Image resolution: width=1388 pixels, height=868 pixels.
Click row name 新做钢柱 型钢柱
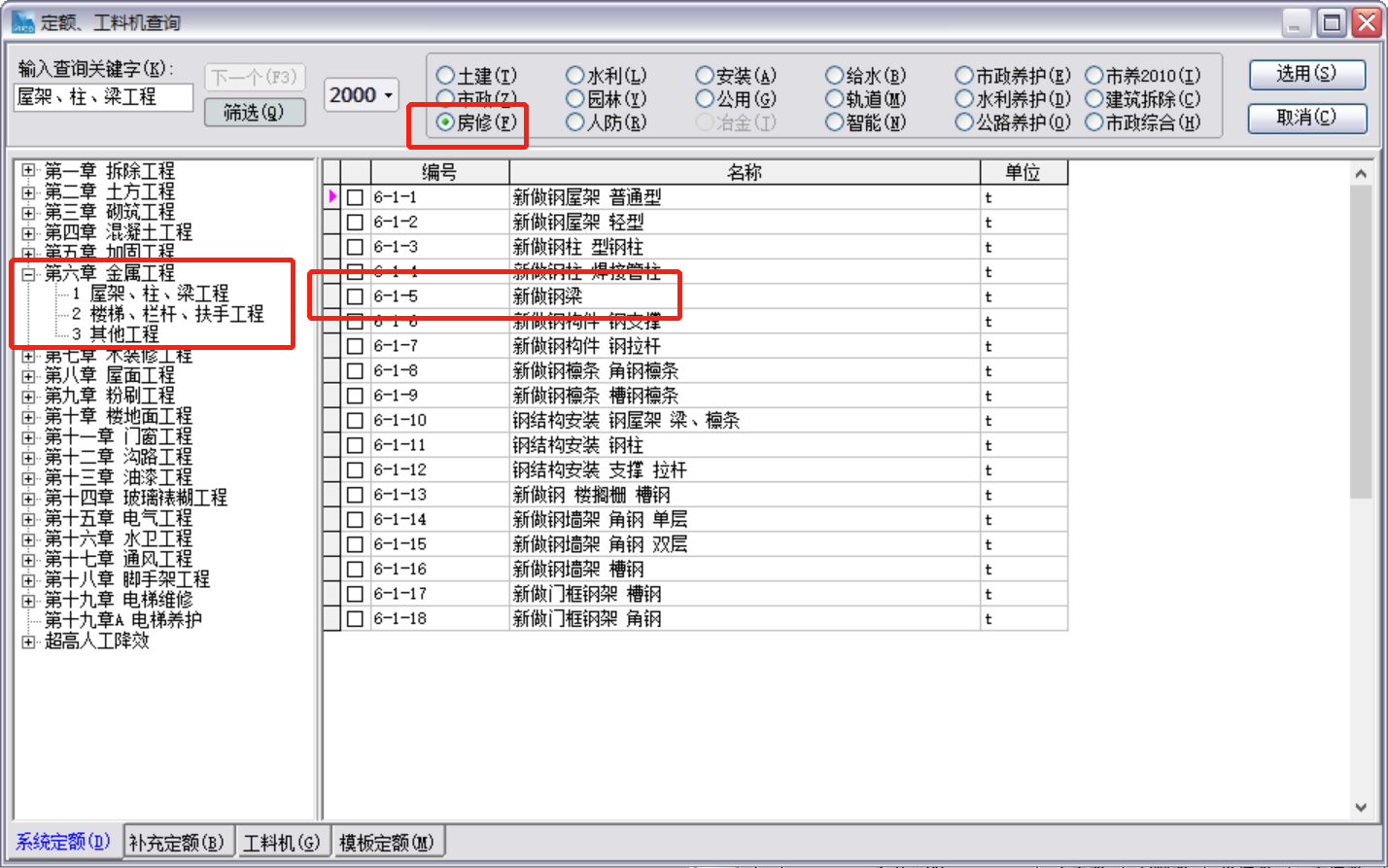pyautogui.click(x=578, y=247)
